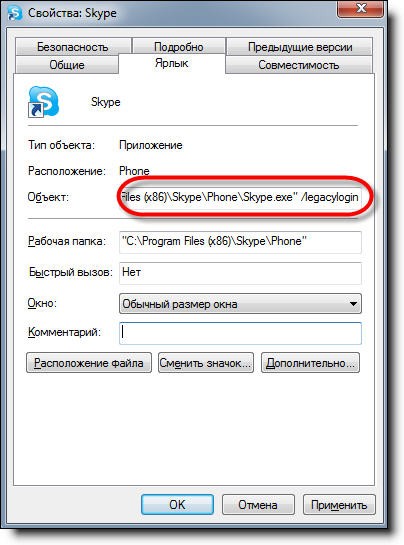Click the shortcut name field showing Skype
Screen dimensions: 404x545
click(106, 102)
